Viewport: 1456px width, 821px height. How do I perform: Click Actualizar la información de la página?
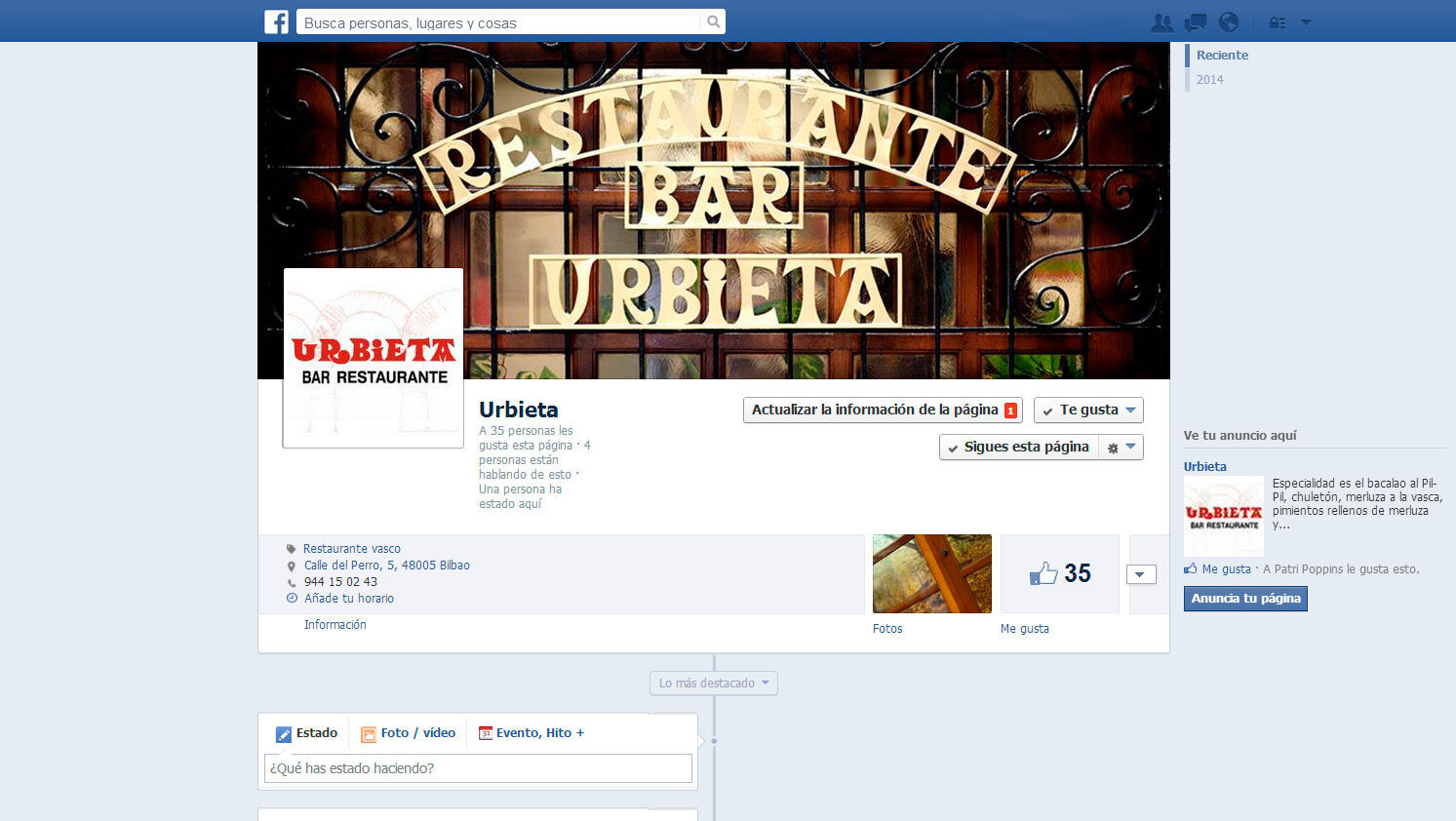(x=883, y=410)
